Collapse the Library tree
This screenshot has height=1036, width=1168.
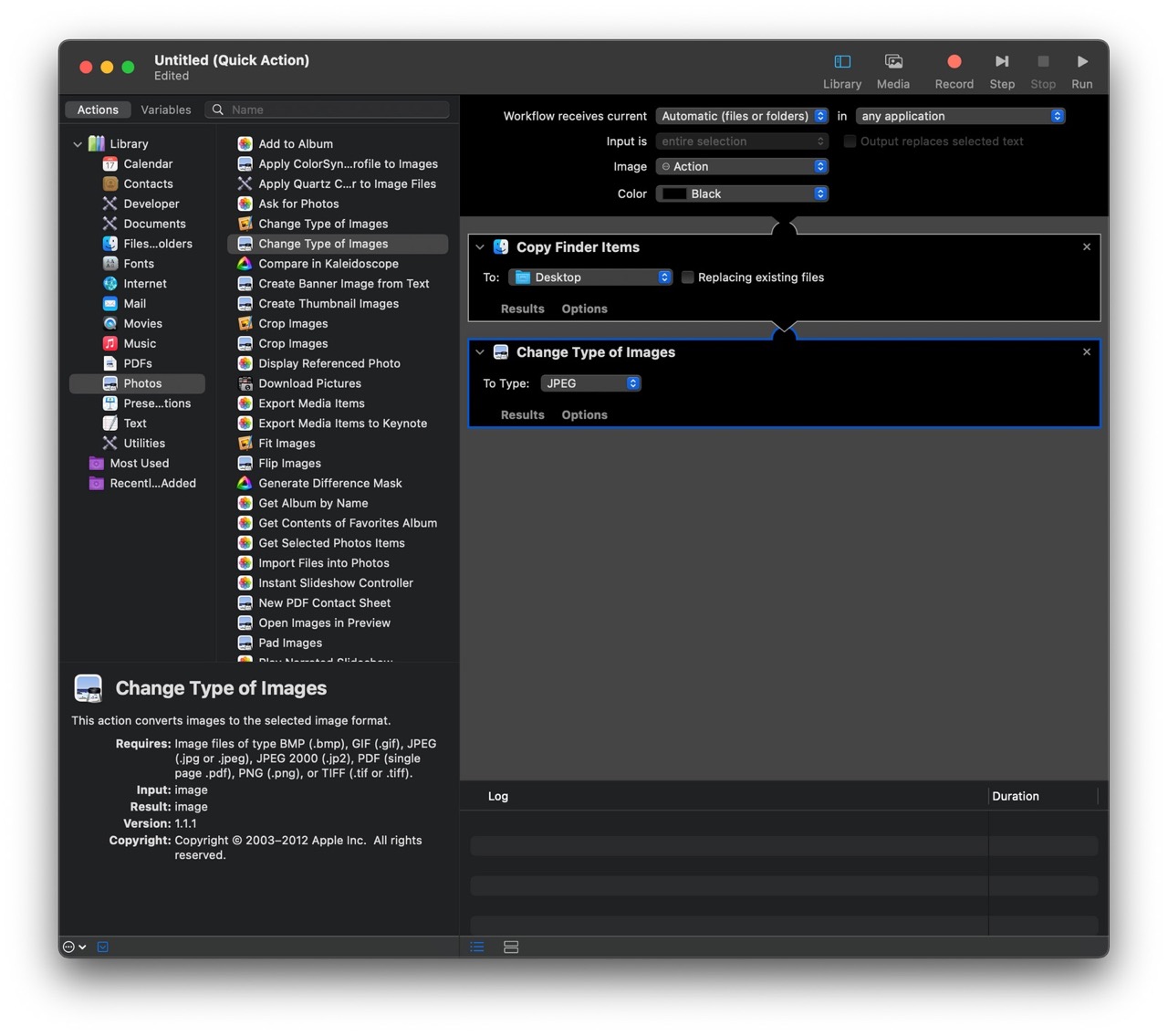click(x=78, y=144)
